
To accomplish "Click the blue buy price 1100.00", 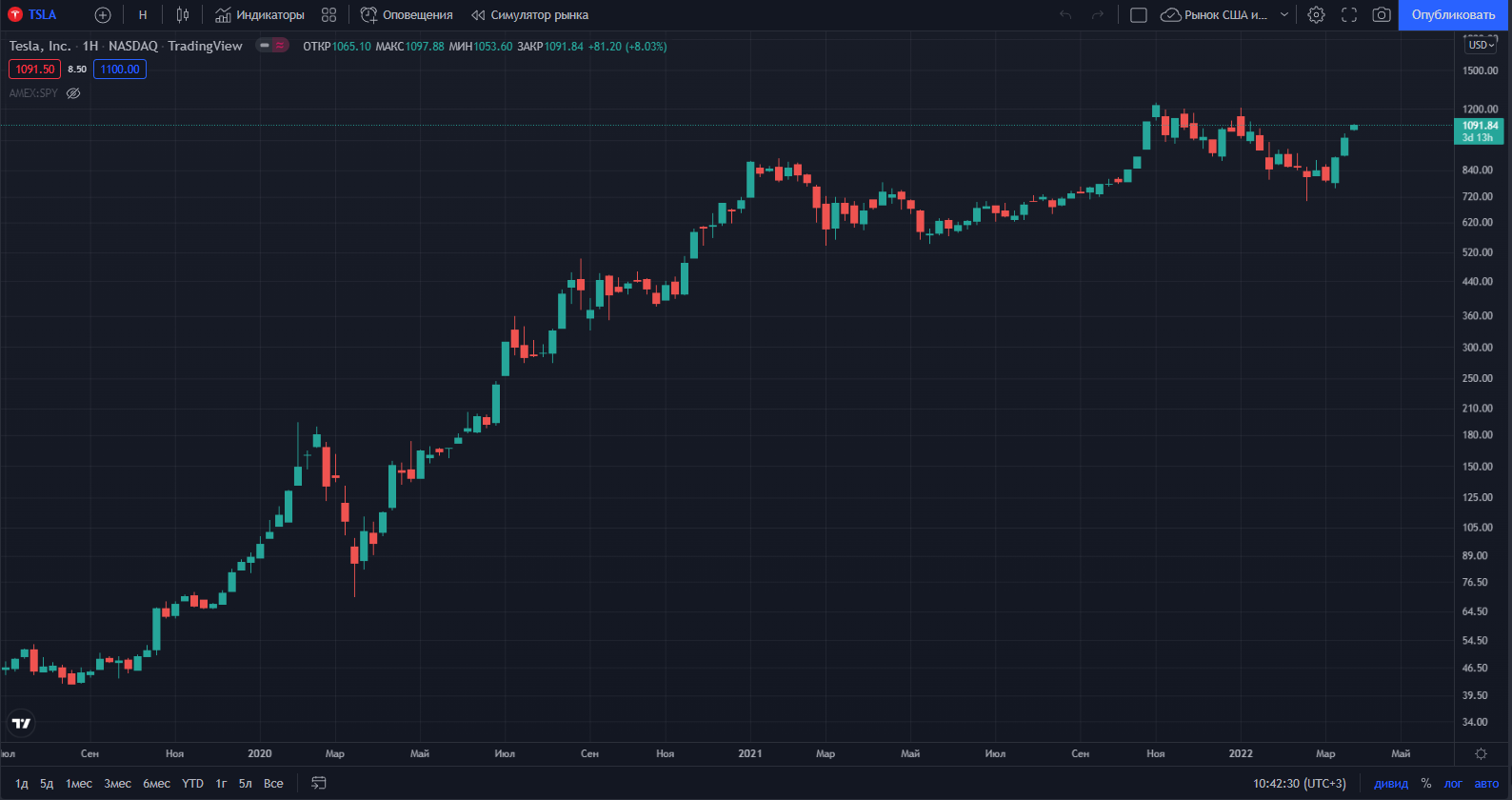I will click(x=120, y=70).
